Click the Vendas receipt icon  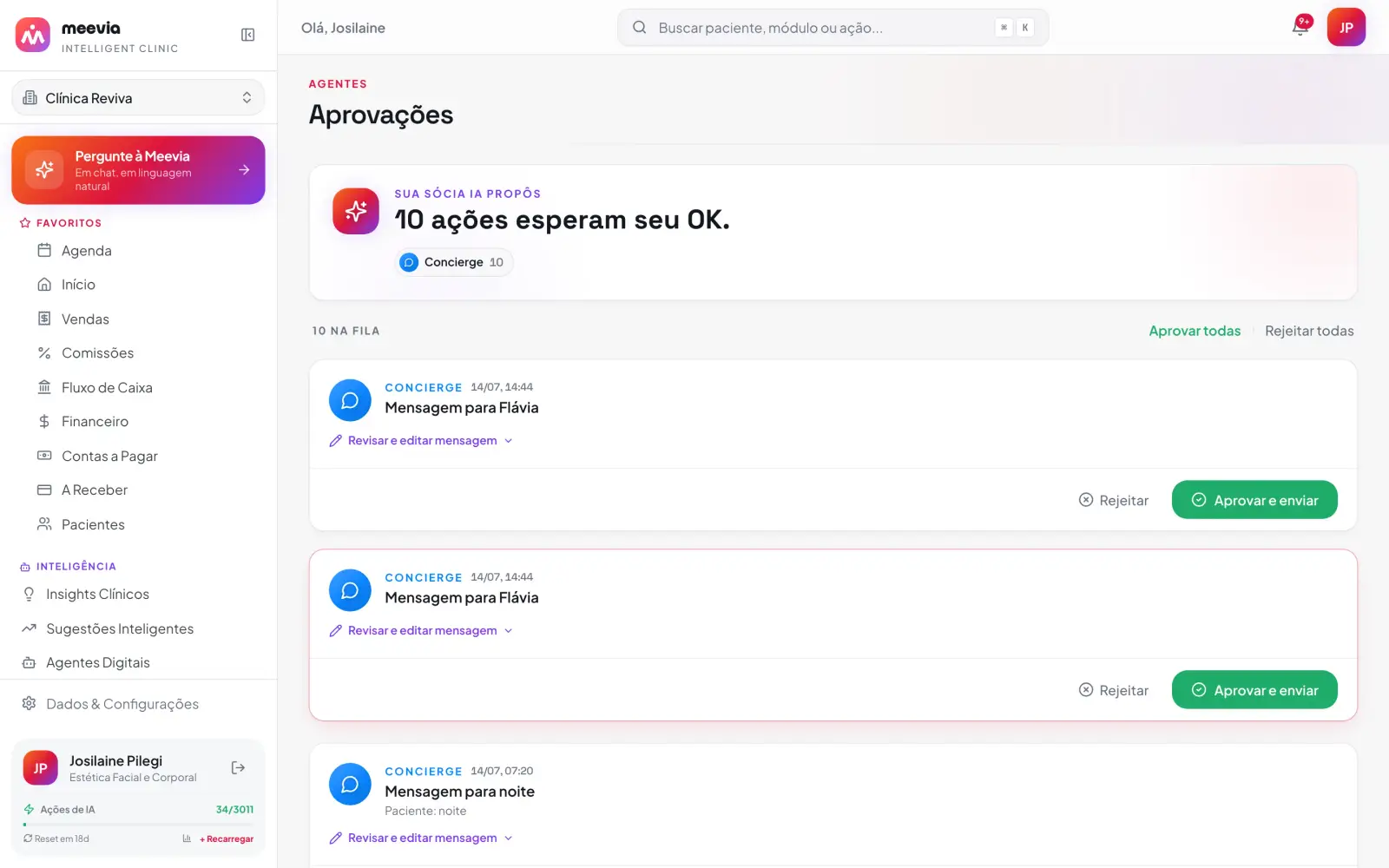(x=44, y=319)
